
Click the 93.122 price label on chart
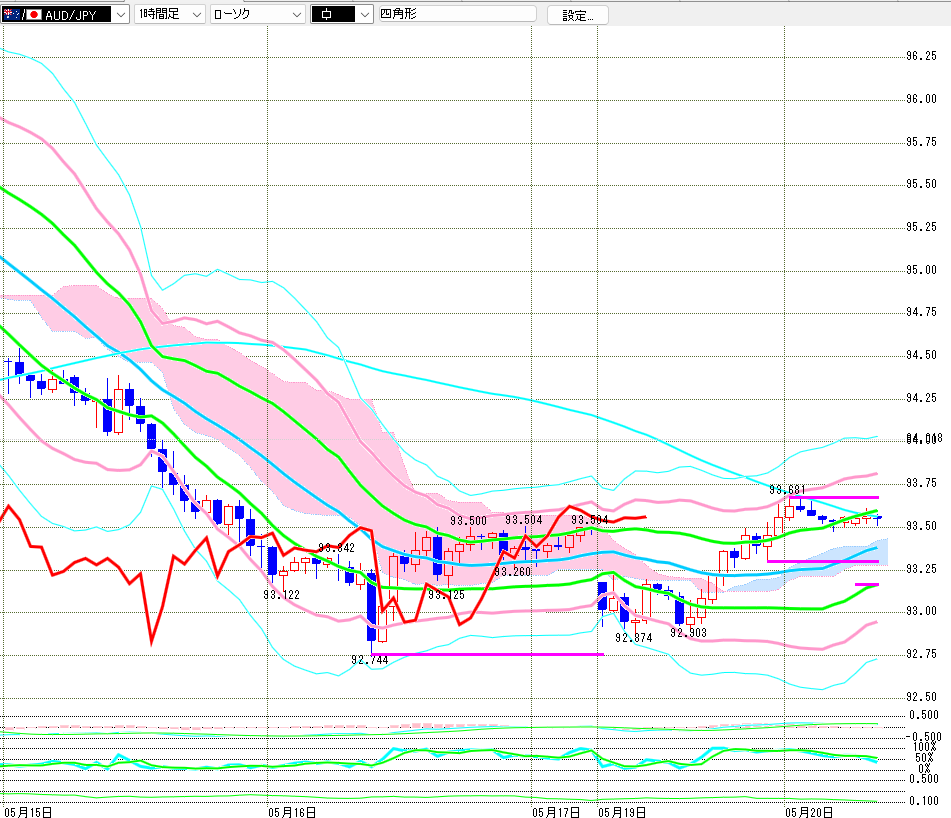coord(281,595)
